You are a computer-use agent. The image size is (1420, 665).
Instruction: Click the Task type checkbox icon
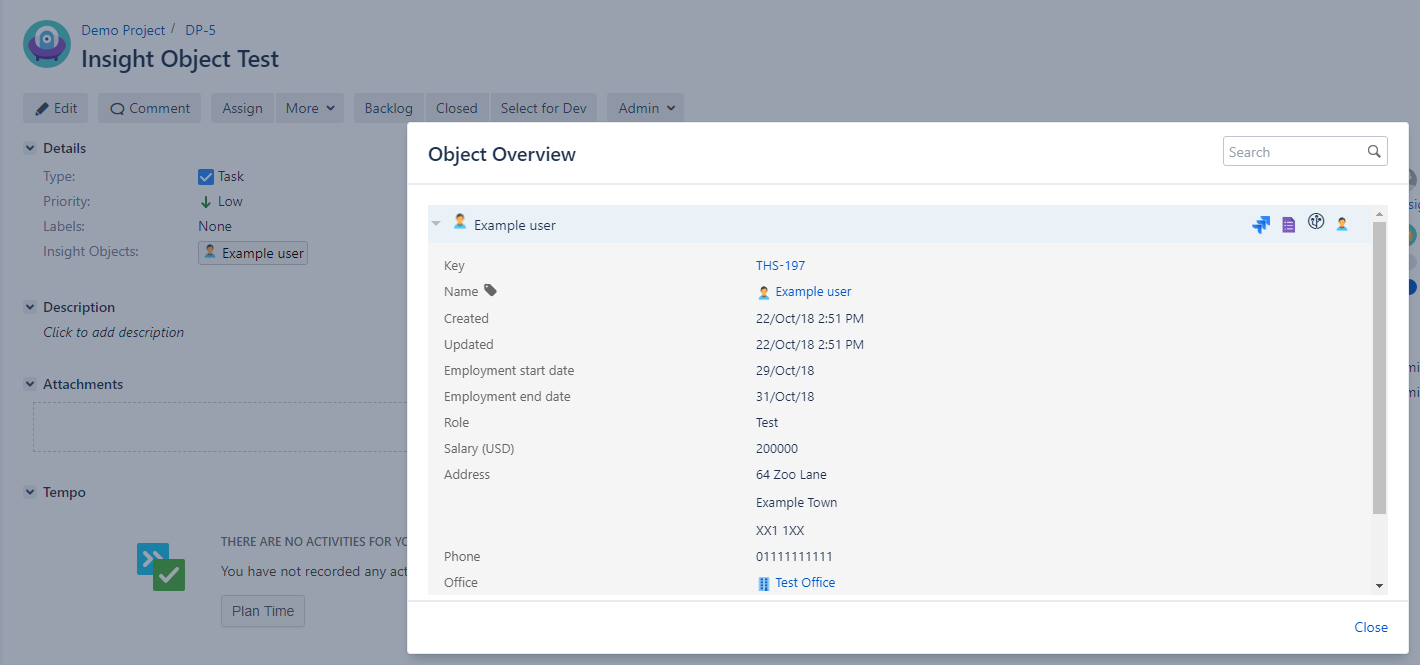206,177
